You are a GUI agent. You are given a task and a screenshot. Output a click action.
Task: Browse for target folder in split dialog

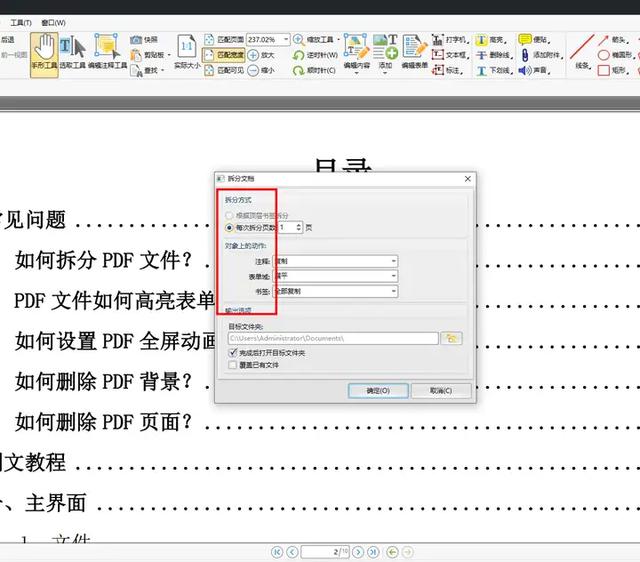[x=451, y=338]
